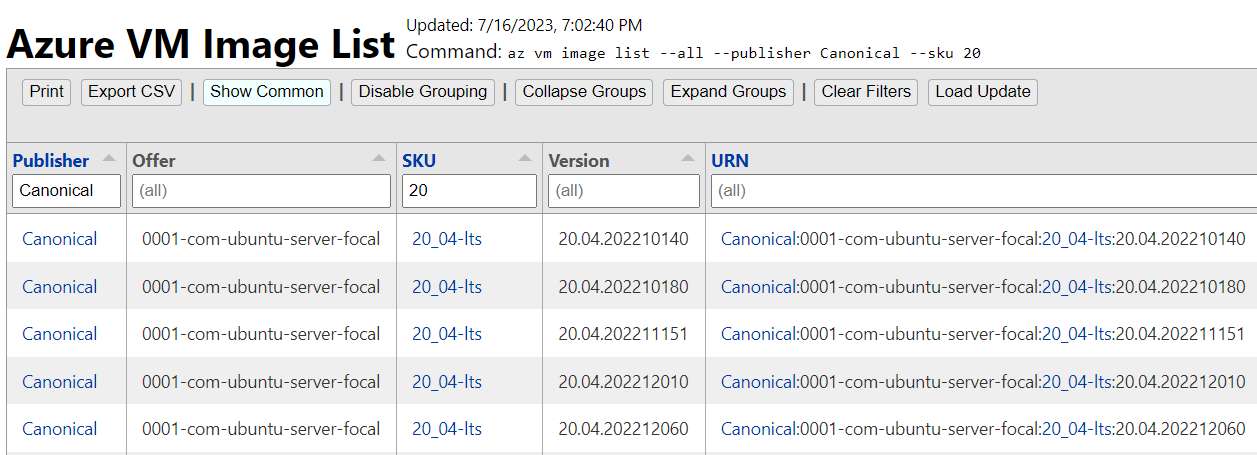The width and height of the screenshot is (1257, 455).
Task: Click Canonical link in row 20.04.202210140
Action: (60, 239)
